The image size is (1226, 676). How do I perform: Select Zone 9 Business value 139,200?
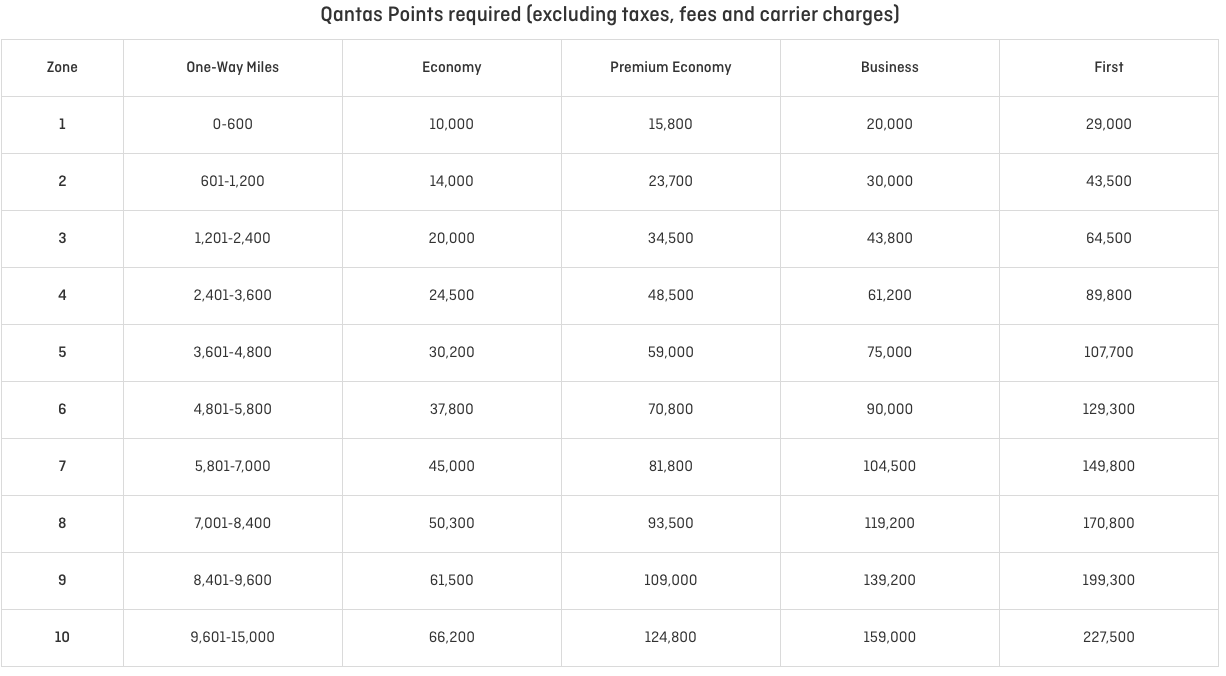tap(889, 580)
